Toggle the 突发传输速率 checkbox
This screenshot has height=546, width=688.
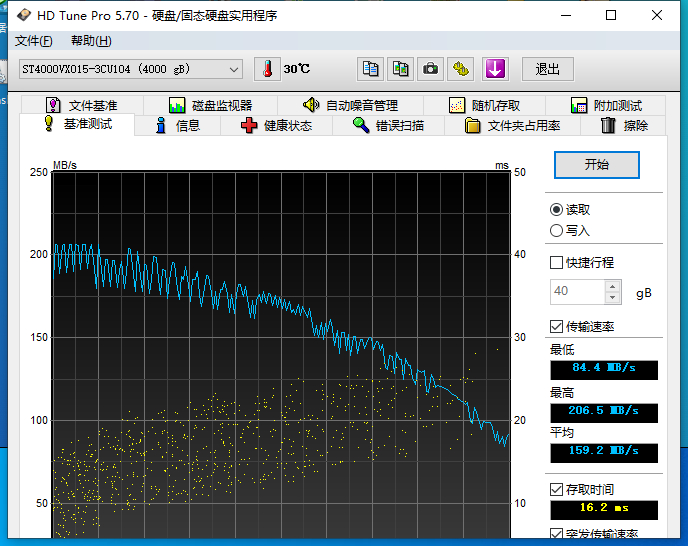click(x=556, y=534)
